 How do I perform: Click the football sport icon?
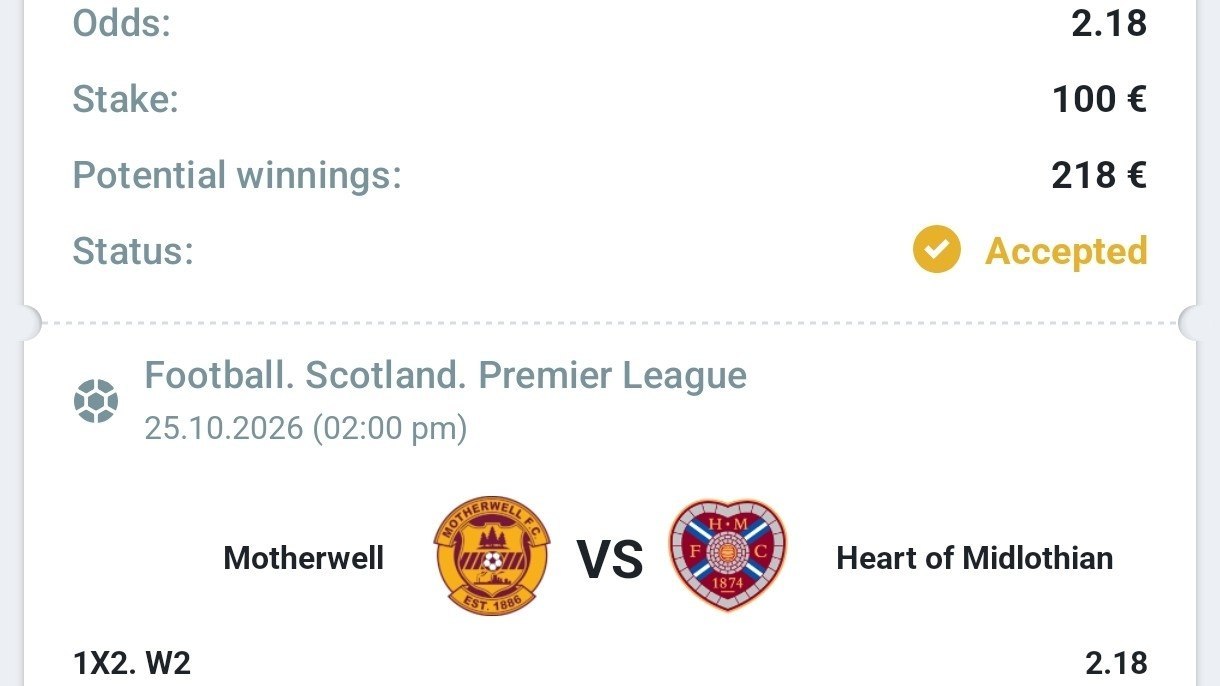coord(96,401)
